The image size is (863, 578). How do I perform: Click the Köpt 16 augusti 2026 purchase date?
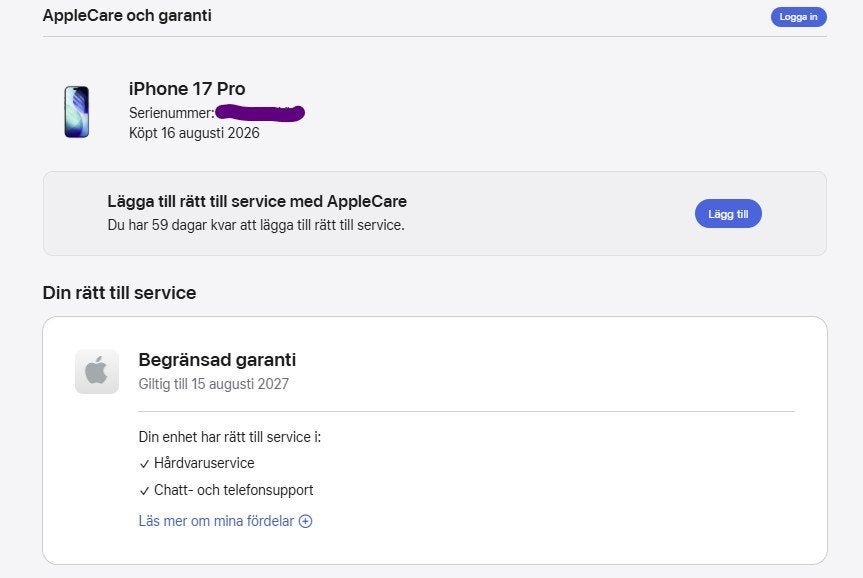194,133
